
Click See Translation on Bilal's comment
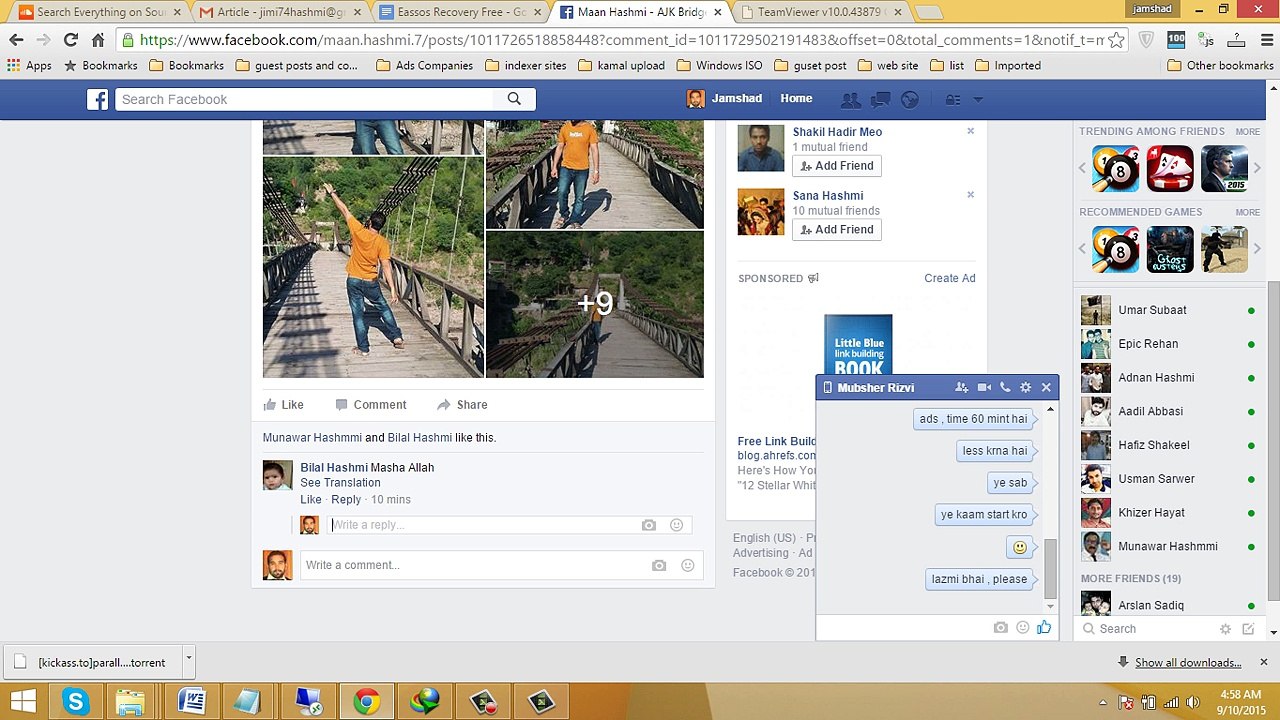click(x=340, y=483)
